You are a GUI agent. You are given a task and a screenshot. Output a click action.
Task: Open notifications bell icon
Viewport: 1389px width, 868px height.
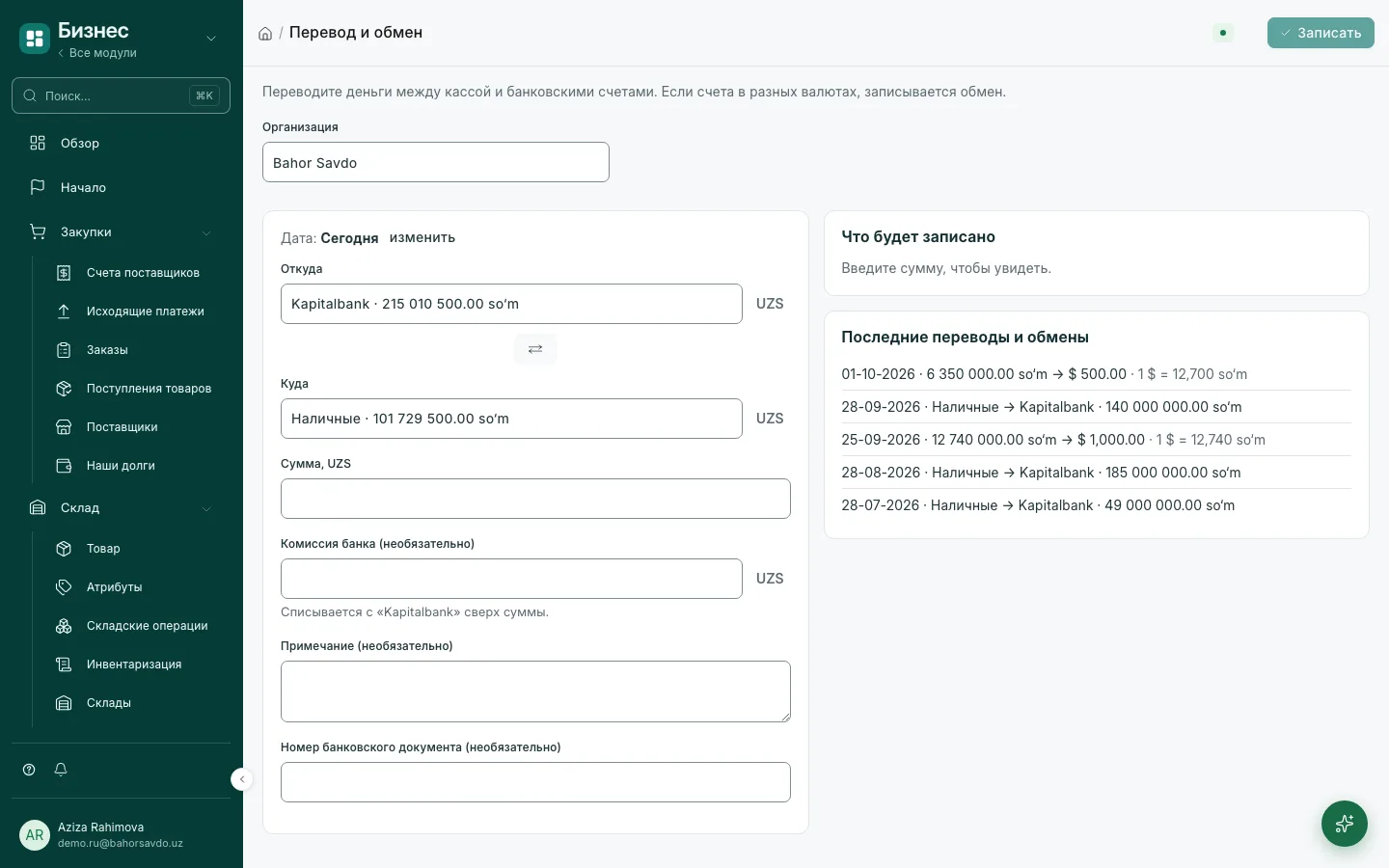[x=61, y=770]
